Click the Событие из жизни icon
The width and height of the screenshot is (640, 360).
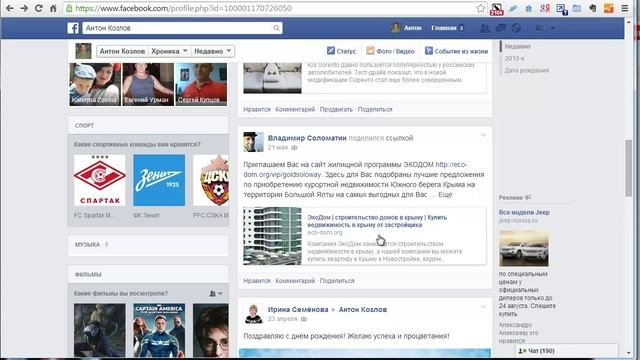tap(429, 51)
